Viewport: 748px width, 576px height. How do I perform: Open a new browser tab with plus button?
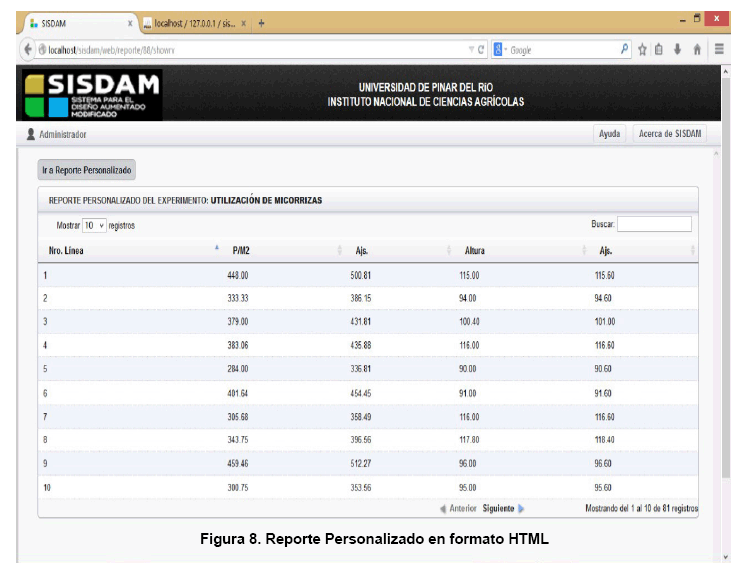261,23
